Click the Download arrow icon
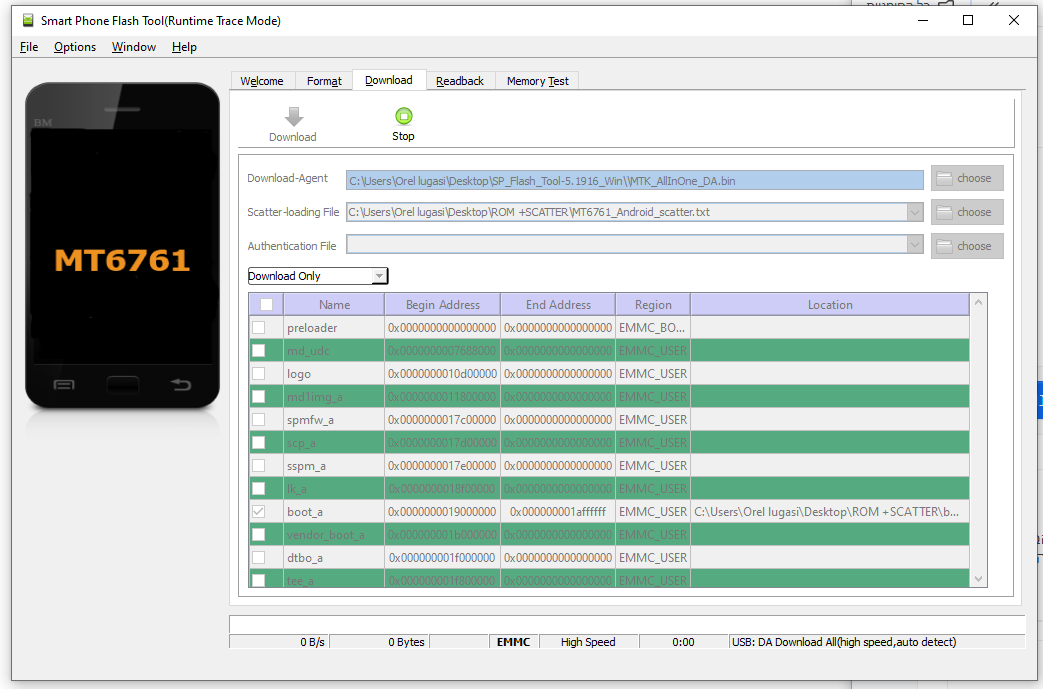This screenshot has width=1043, height=689. tap(293, 117)
